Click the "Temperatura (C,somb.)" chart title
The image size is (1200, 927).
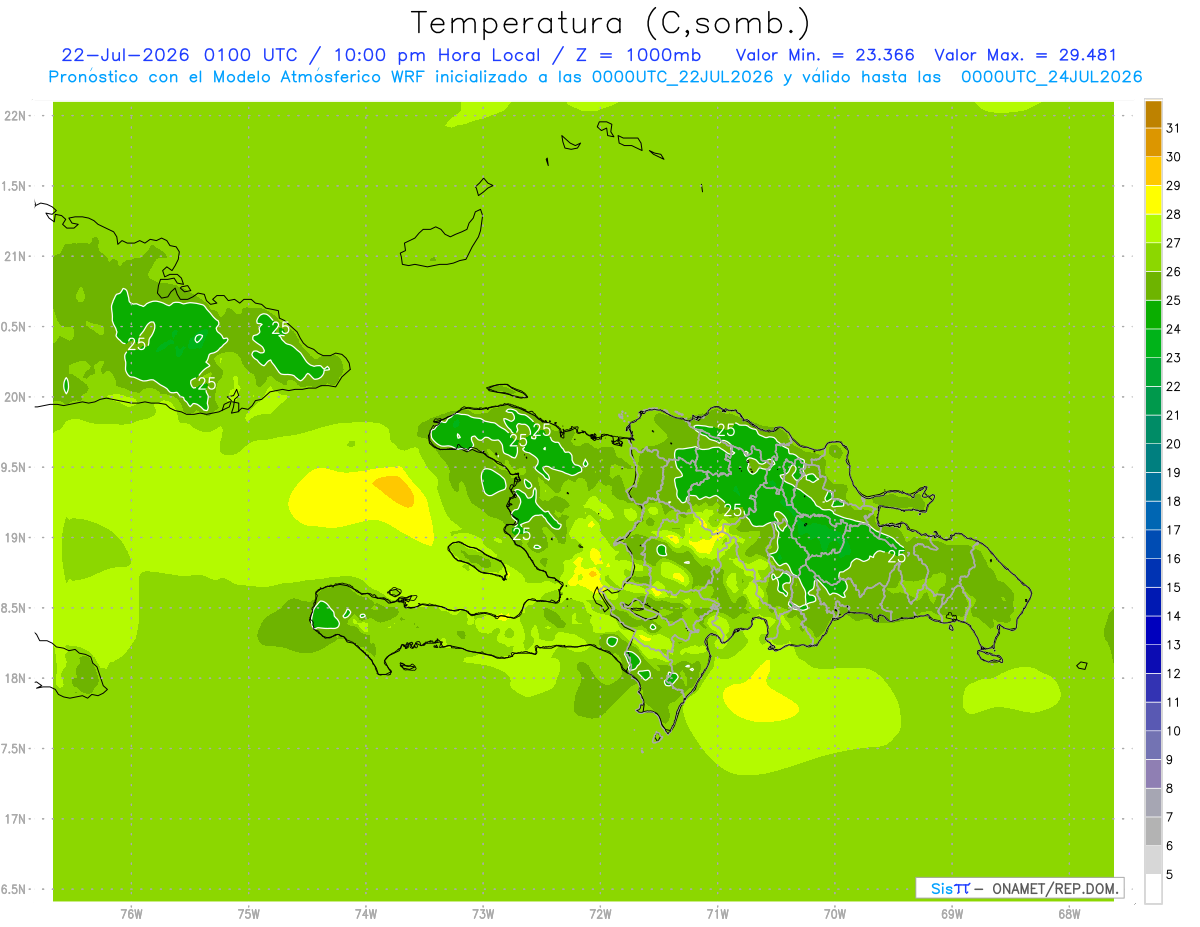(611, 23)
